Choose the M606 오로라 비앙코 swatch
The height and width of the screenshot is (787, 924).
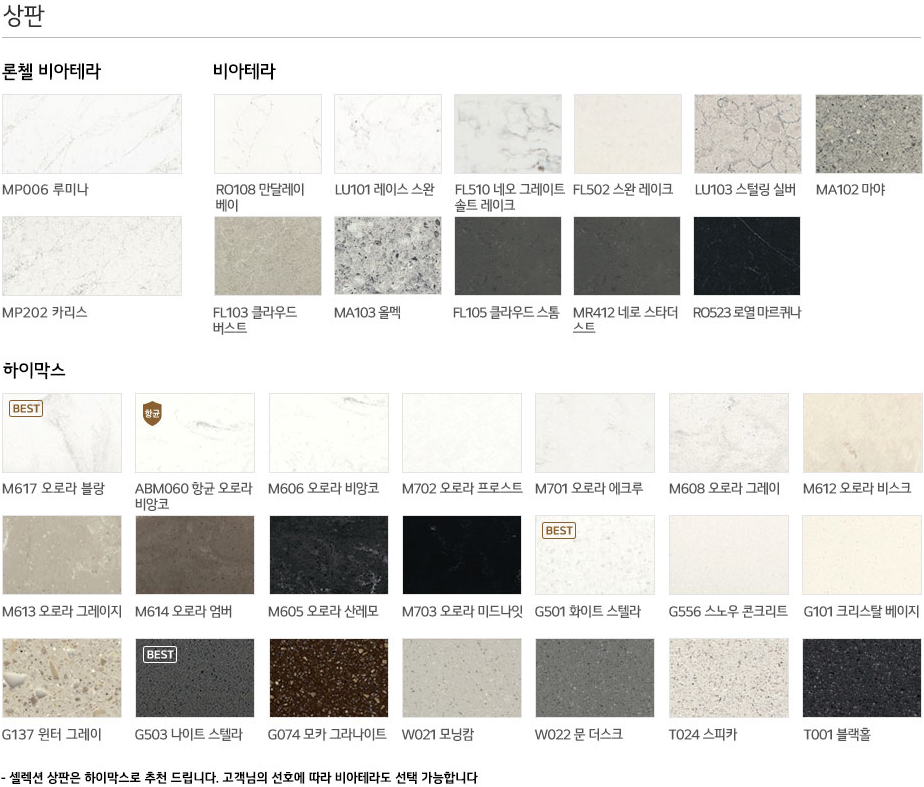(329, 433)
